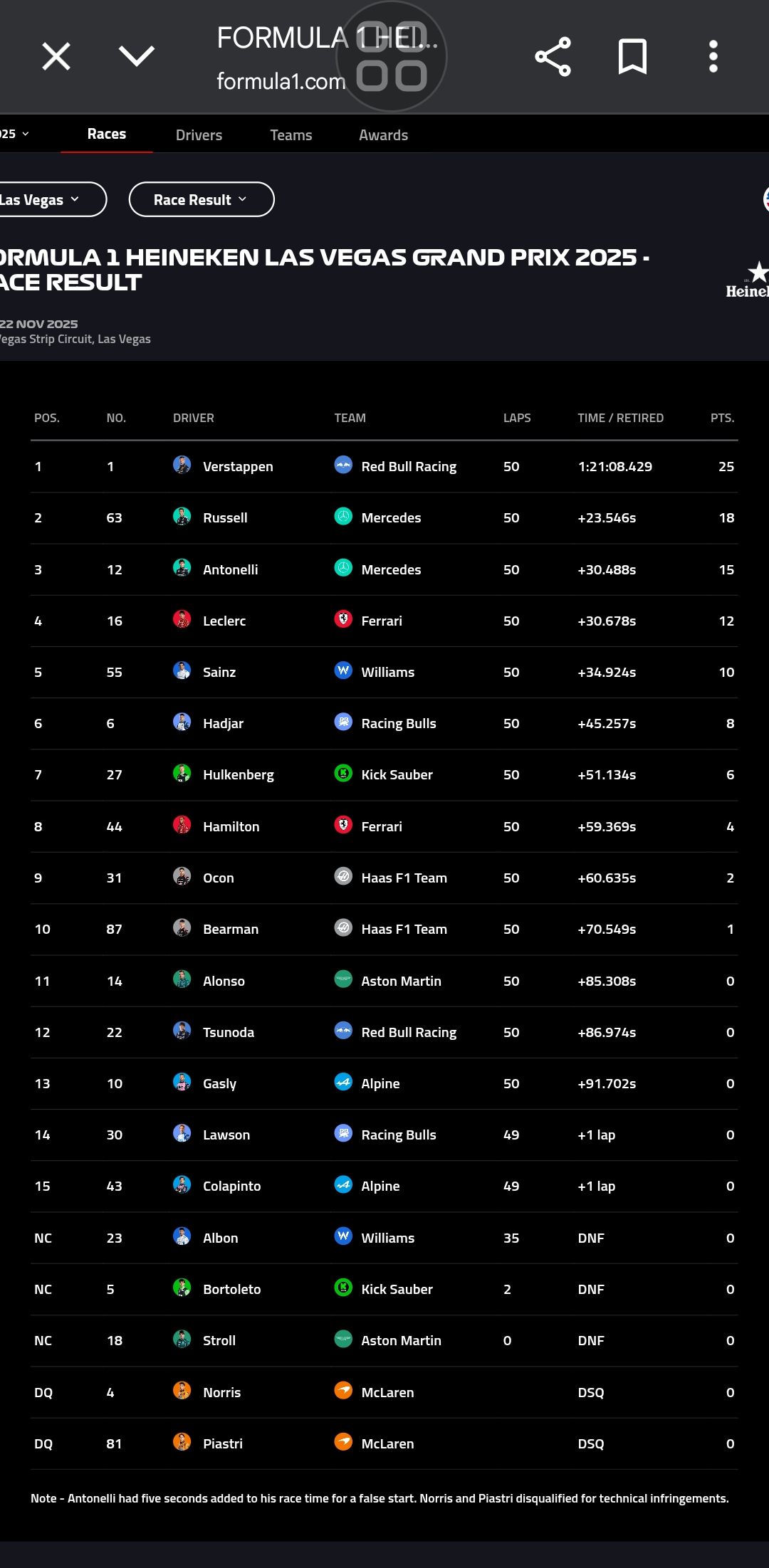Viewport: 769px width, 1568px height.
Task: Close the browser tab with X icon
Action: [x=56, y=56]
